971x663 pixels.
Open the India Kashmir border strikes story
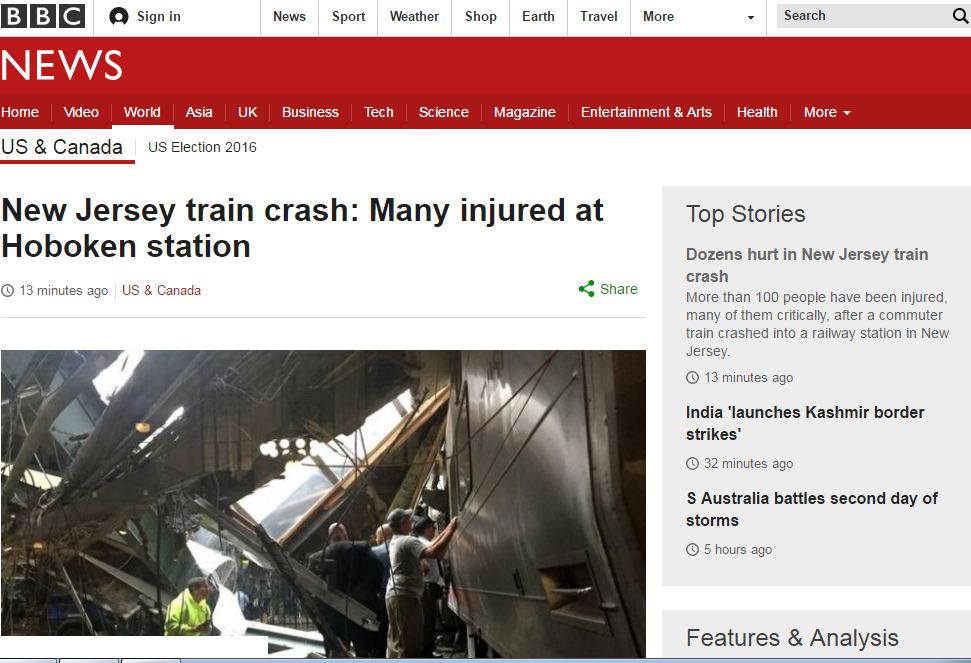tap(805, 423)
